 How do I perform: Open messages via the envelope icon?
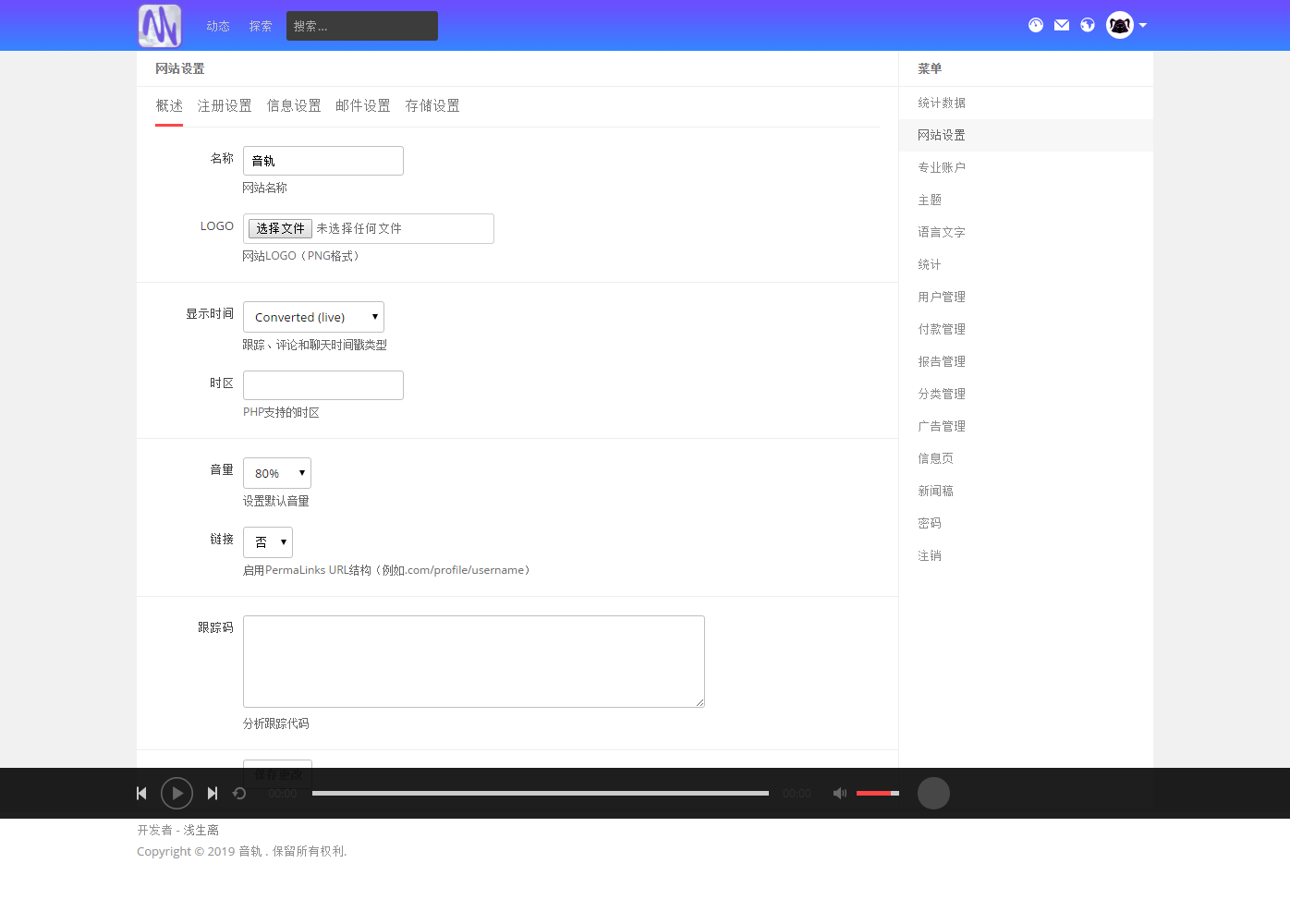pyautogui.click(x=1062, y=25)
